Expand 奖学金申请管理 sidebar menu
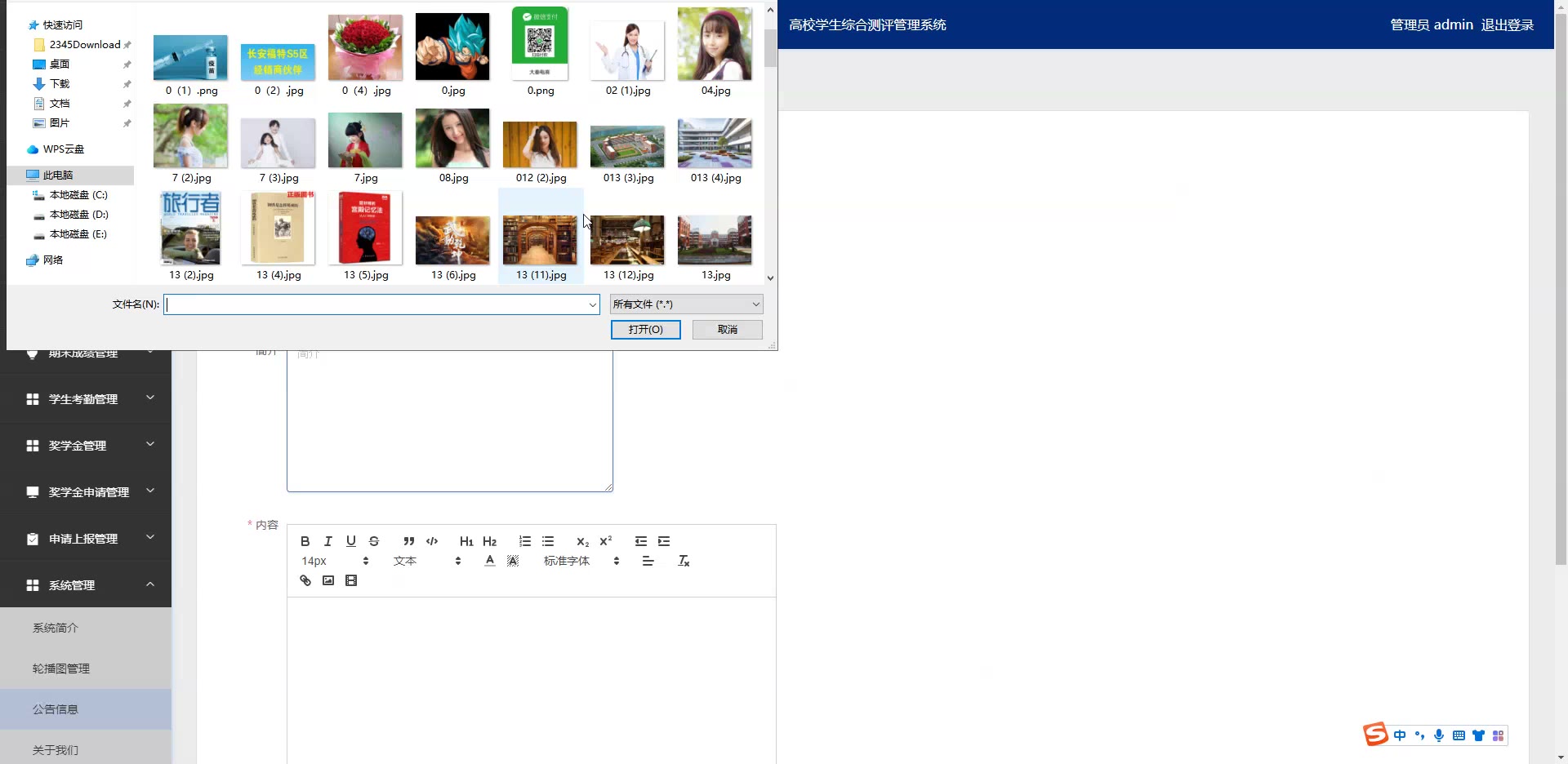This screenshot has width=1568, height=764. click(86, 492)
